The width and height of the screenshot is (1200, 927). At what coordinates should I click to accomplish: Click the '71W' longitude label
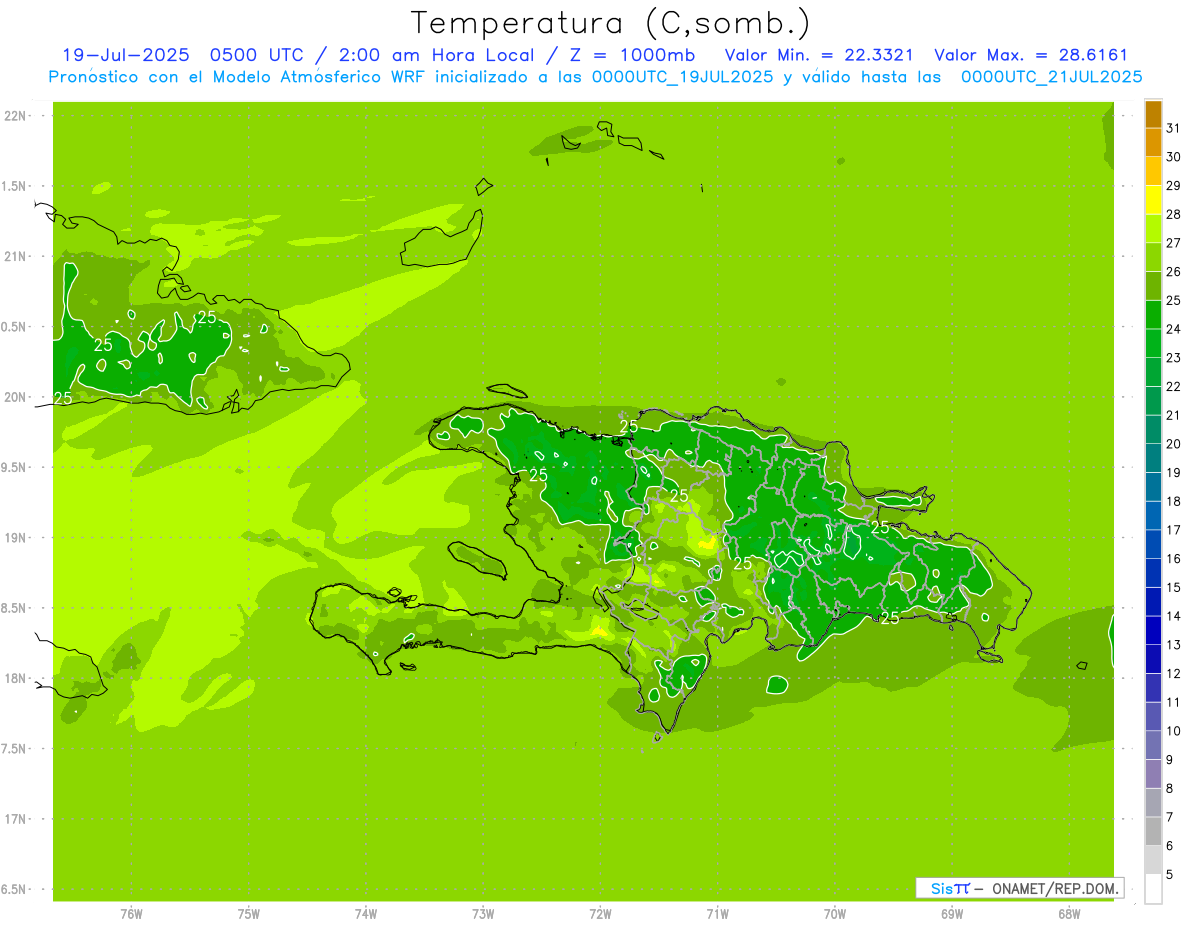pyautogui.click(x=717, y=914)
